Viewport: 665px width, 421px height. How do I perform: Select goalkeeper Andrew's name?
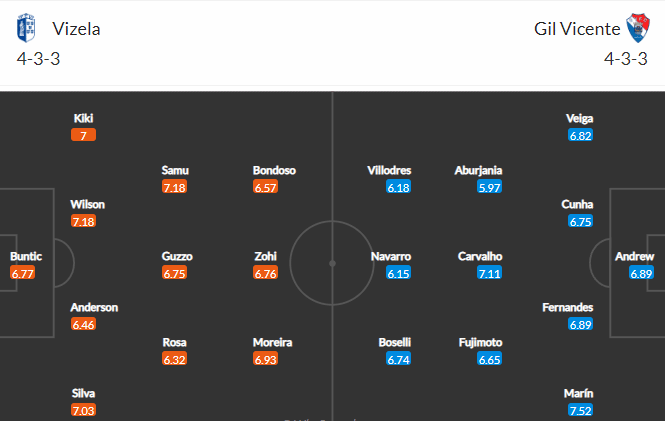click(634, 256)
